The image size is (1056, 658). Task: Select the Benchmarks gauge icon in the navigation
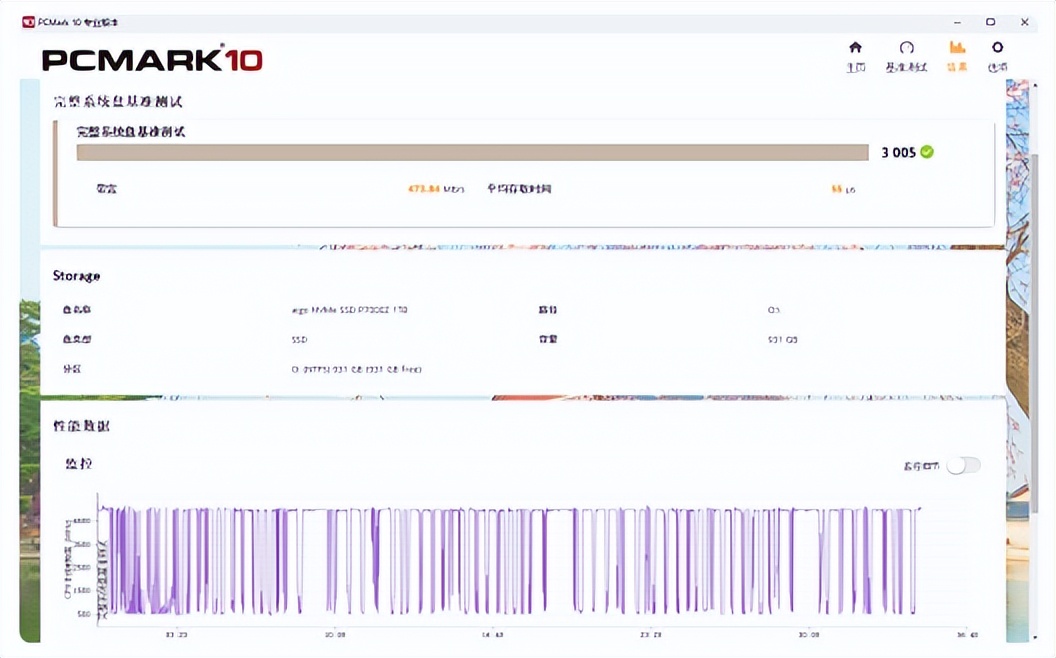pos(906,47)
